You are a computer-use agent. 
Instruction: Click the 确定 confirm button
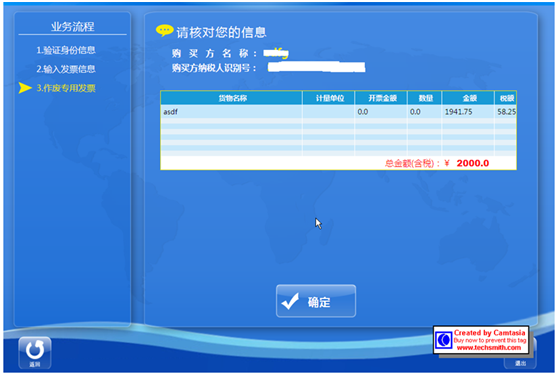coord(316,301)
